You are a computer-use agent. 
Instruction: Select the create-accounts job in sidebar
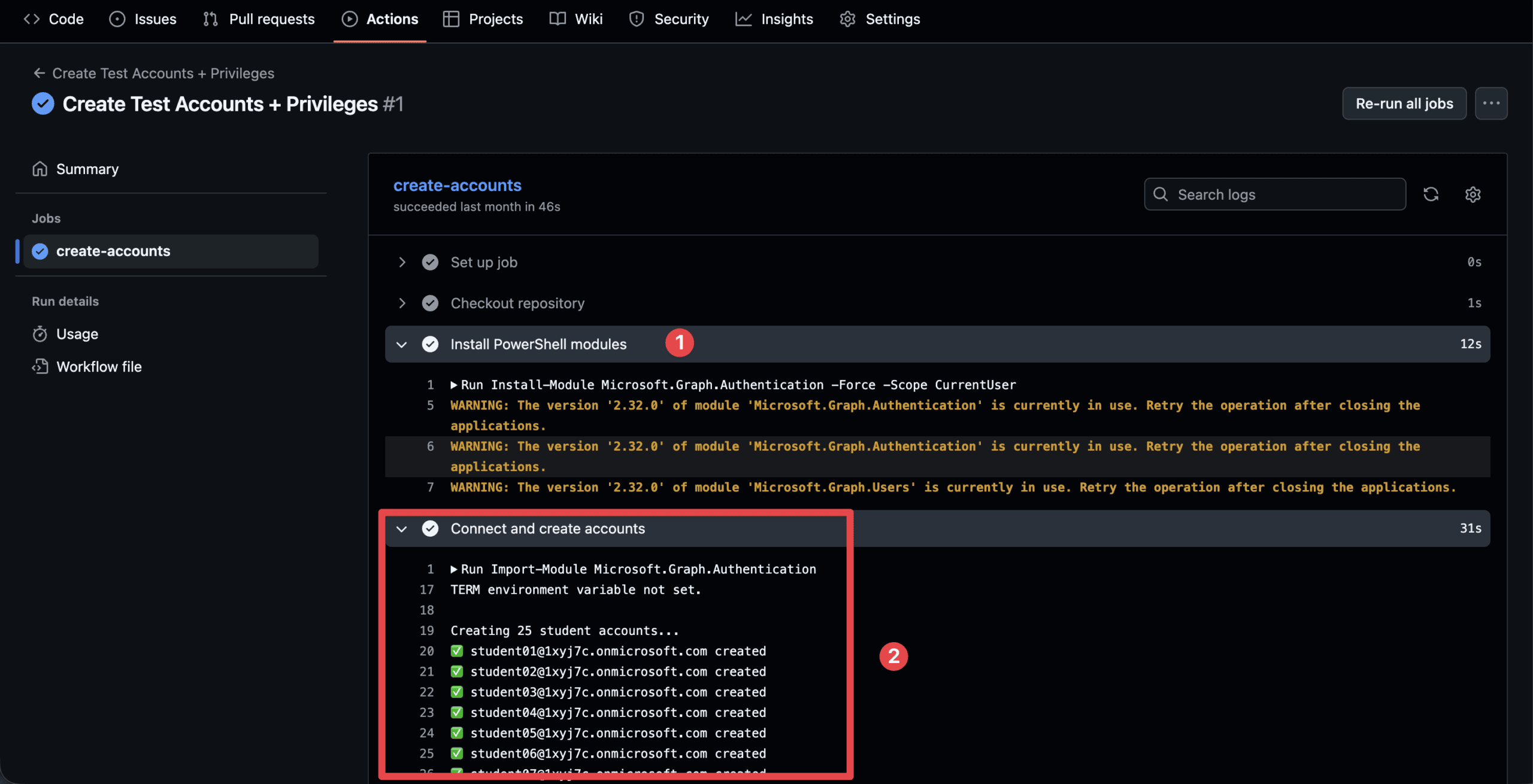[x=113, y=251]
